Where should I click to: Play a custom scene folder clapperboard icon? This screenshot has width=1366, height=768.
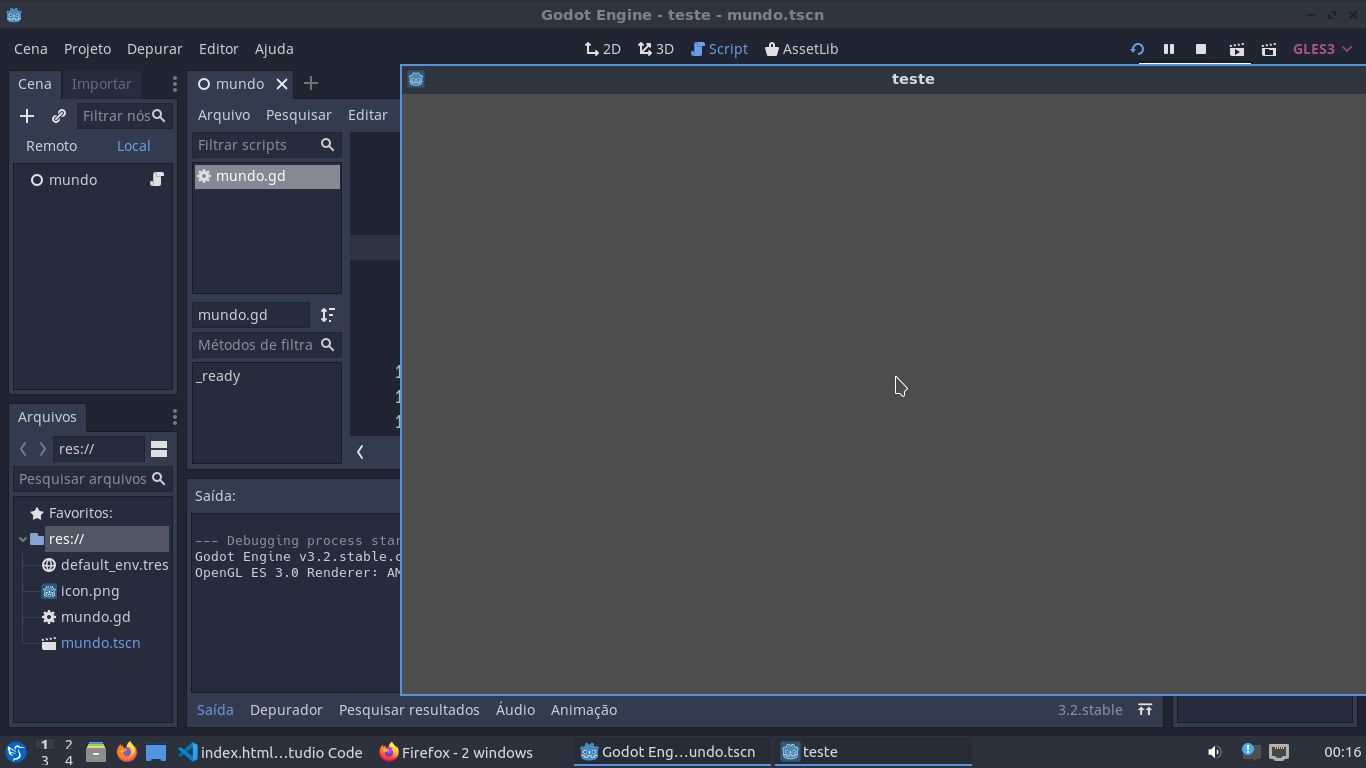1269,49
